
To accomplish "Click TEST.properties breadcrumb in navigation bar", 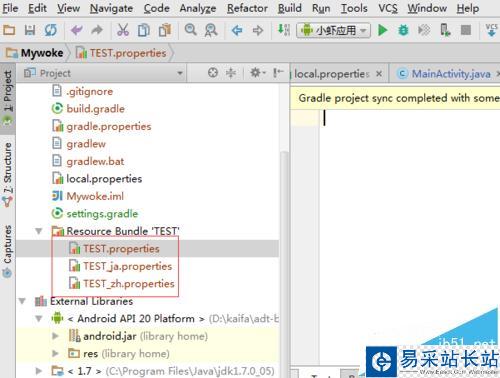I will tap(122, 53).
